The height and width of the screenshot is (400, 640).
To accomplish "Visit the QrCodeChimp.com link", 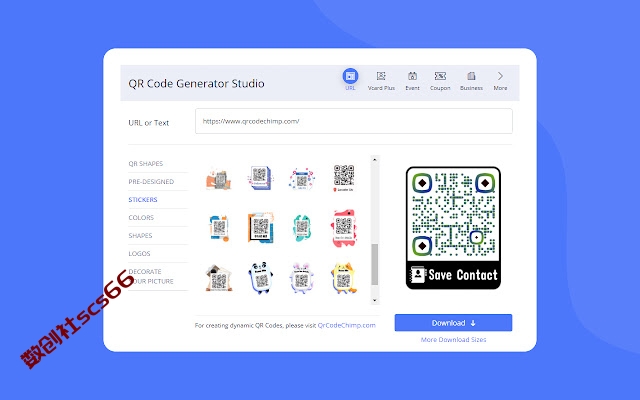I will (x=347, y=325).
